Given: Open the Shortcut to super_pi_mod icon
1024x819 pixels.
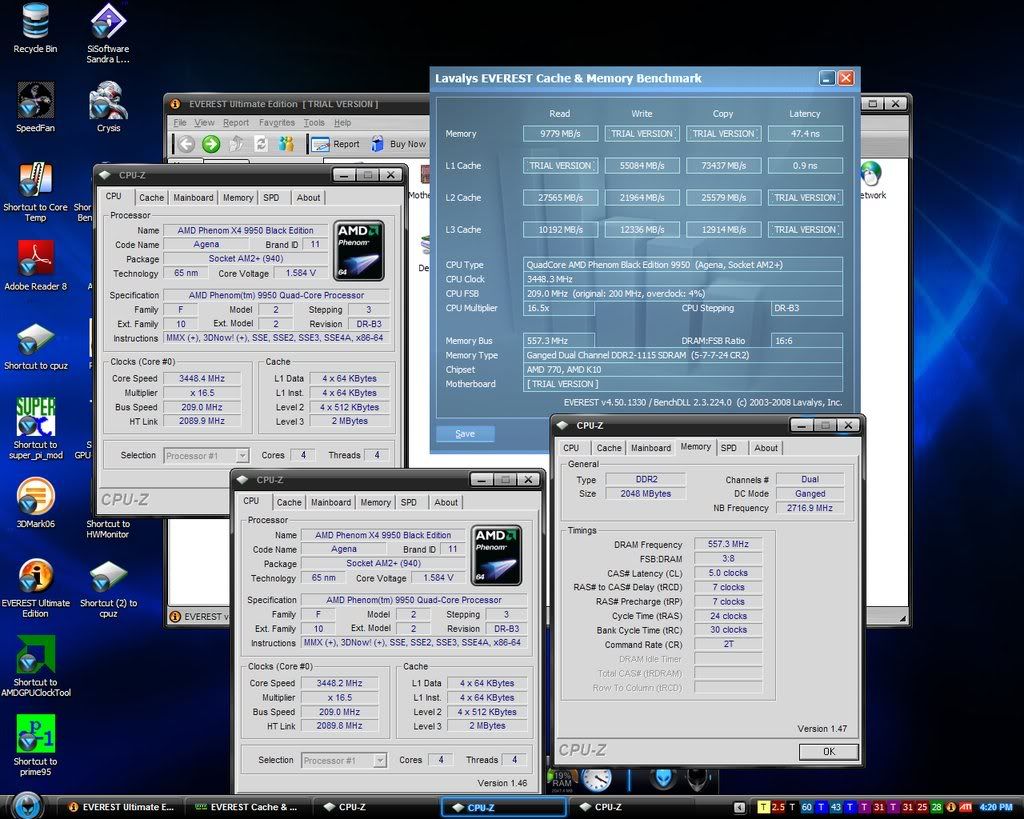Looking at the screenshot, I should coord(35,428).
